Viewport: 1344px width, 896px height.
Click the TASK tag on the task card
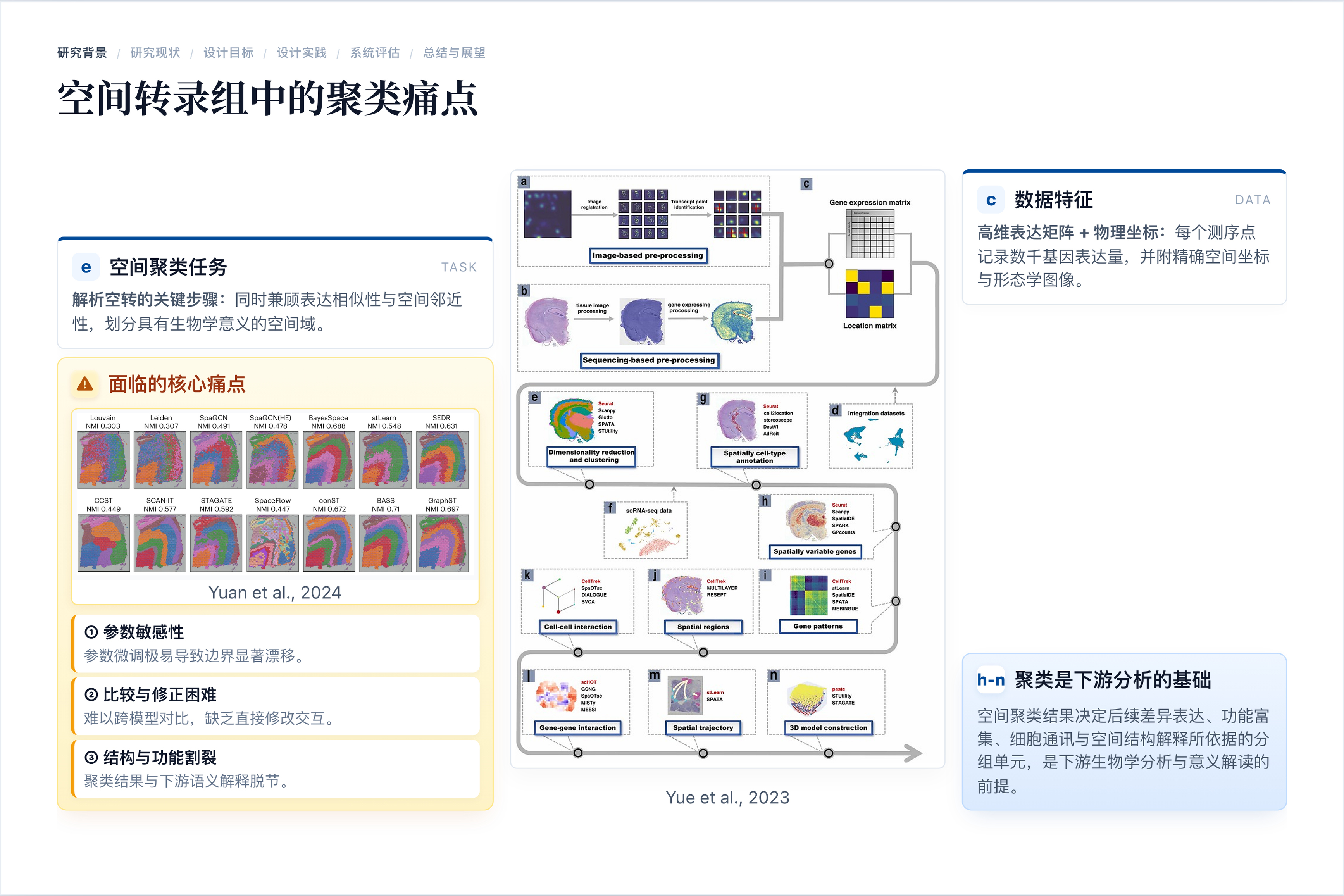pyautogui.click(x=459, y=267)
